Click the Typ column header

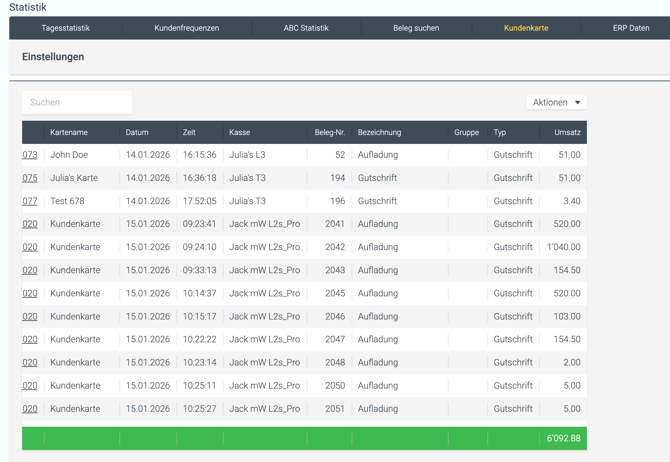click(500, 132)
